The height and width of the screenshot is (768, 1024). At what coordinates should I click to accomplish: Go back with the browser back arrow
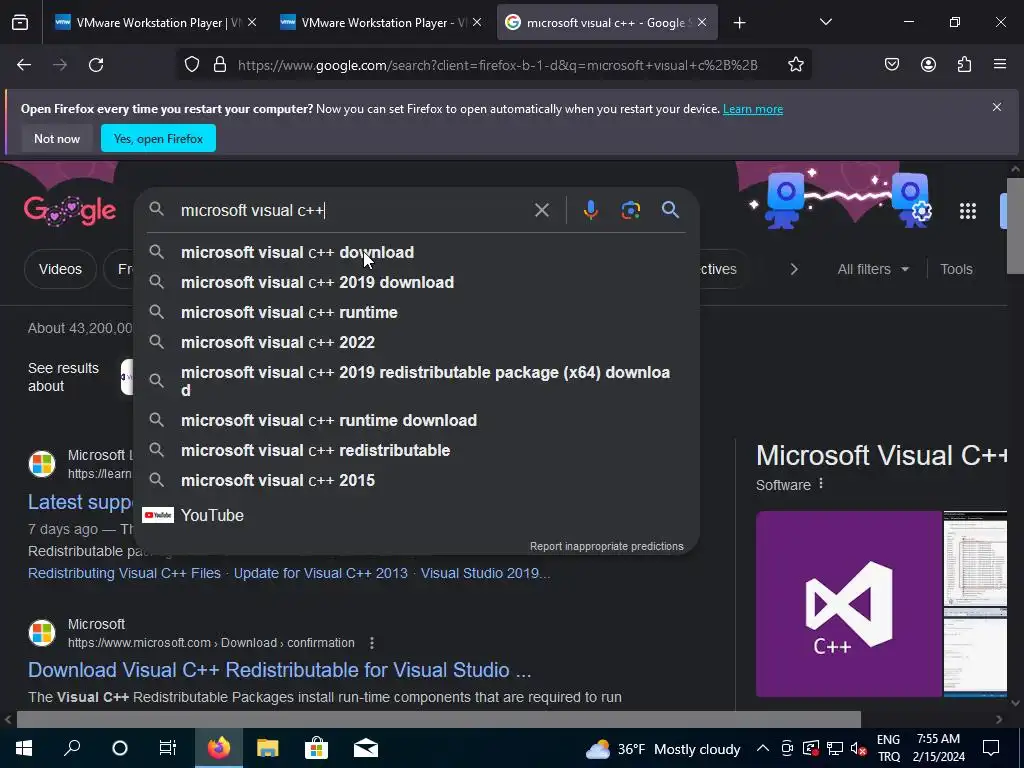coord(24,65)
